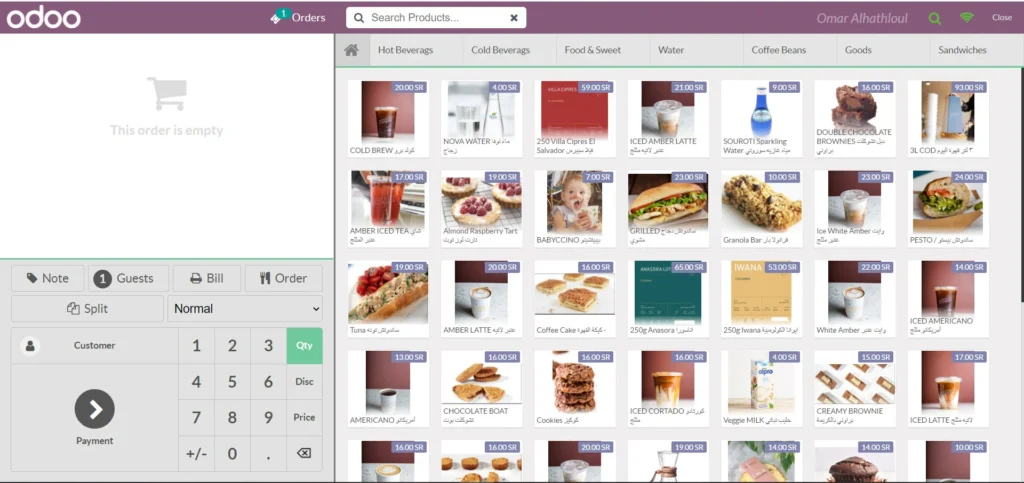The height and width of the screenshot is (483, 1024).
Task: Add COLD BREW product to order
Action: click(387, 118)
